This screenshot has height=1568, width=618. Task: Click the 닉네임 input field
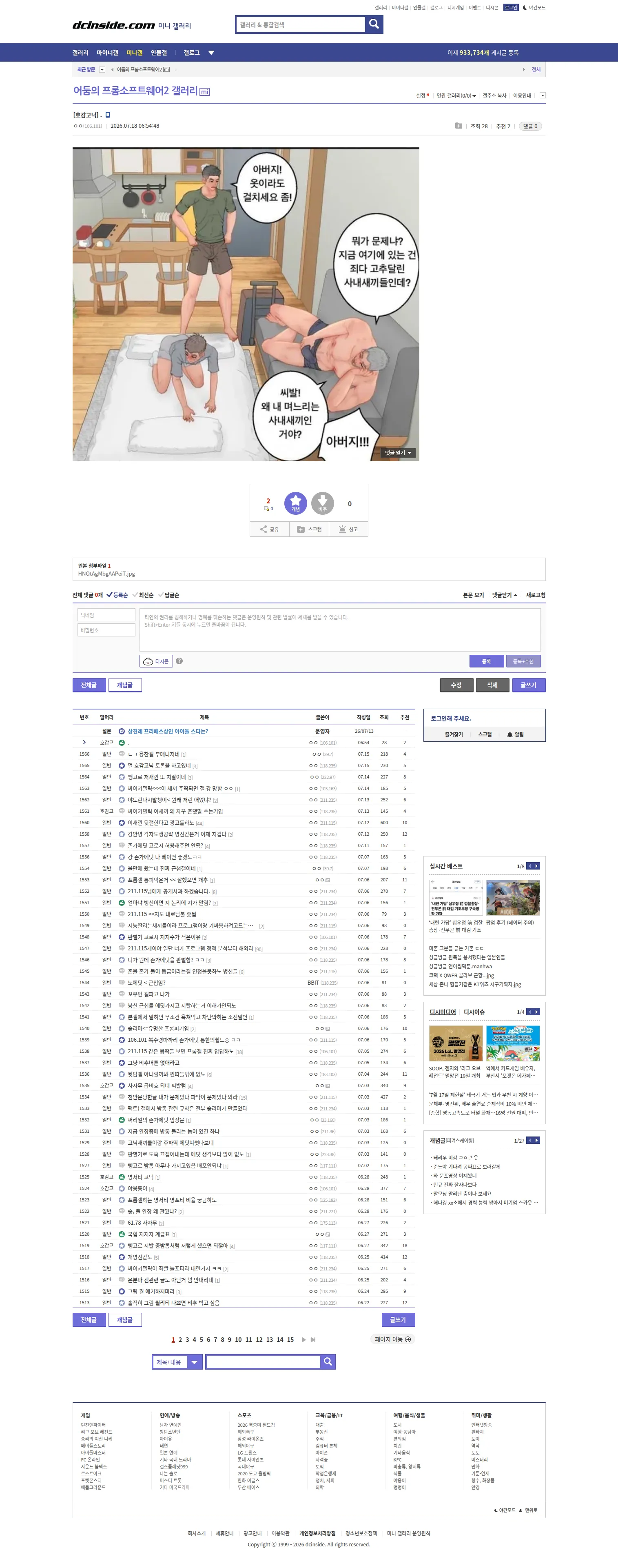click(106, 615)
